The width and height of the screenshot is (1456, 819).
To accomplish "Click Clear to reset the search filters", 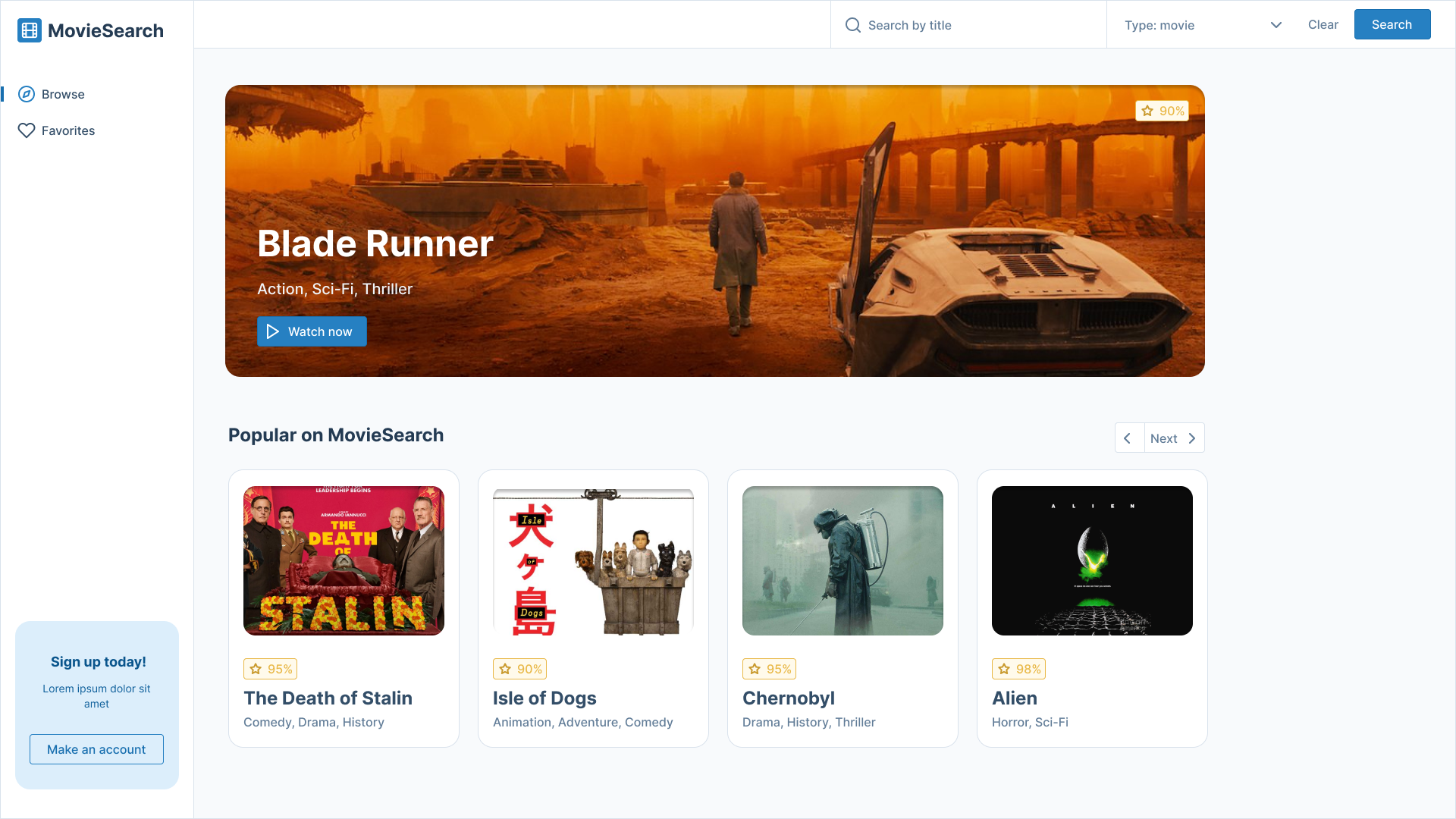I will click(x=1323, y=24).
